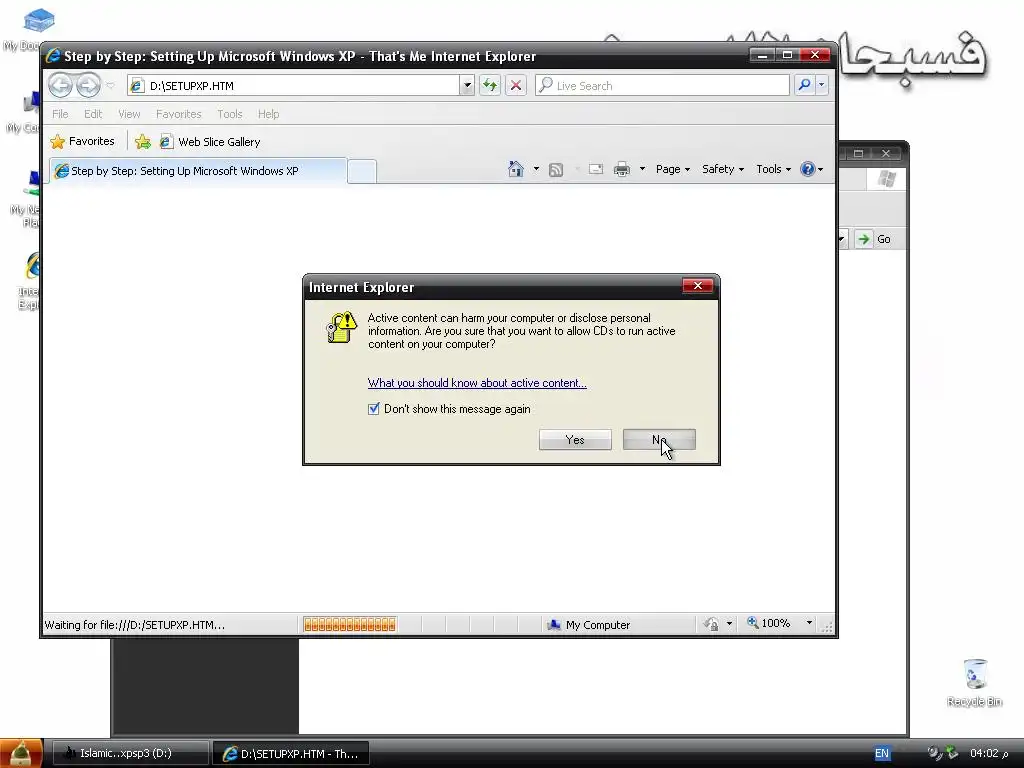Open the zoom level dropdown arrow

coord(809,623)
